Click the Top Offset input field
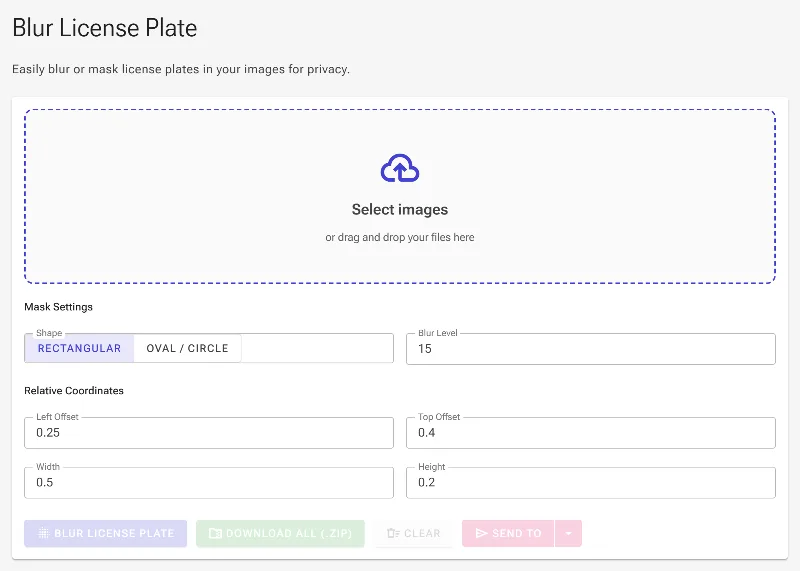The height and width of the screenshot is (571, 800). tap(591, 433)
